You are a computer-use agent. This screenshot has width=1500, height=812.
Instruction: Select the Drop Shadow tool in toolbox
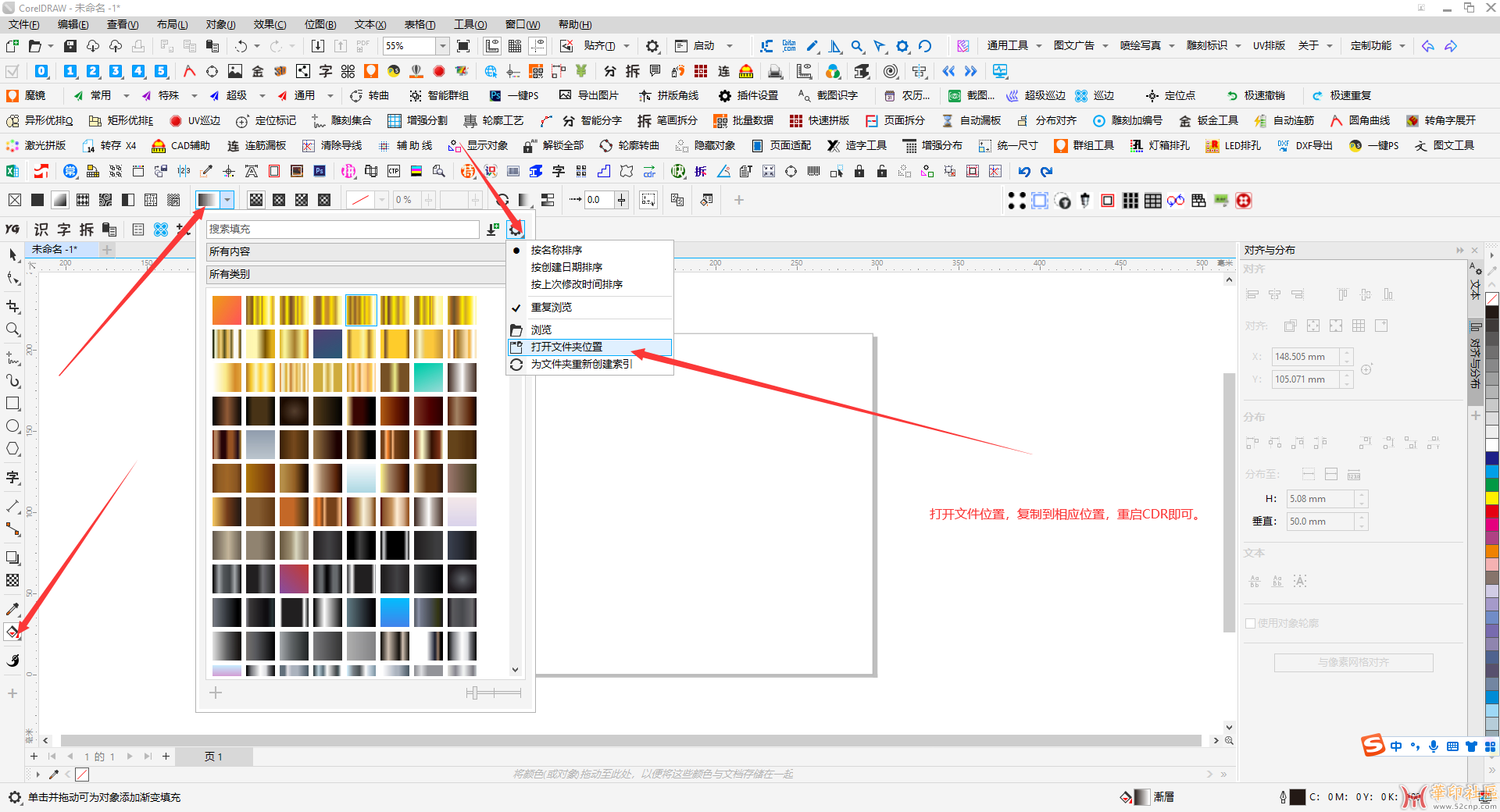coord(12,557)
